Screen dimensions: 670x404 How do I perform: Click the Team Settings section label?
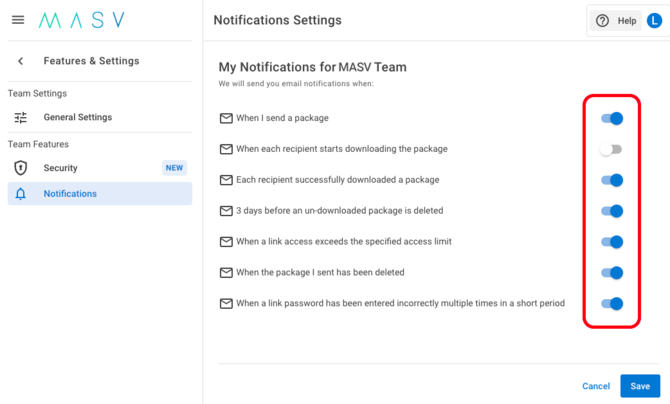point(37,94)
